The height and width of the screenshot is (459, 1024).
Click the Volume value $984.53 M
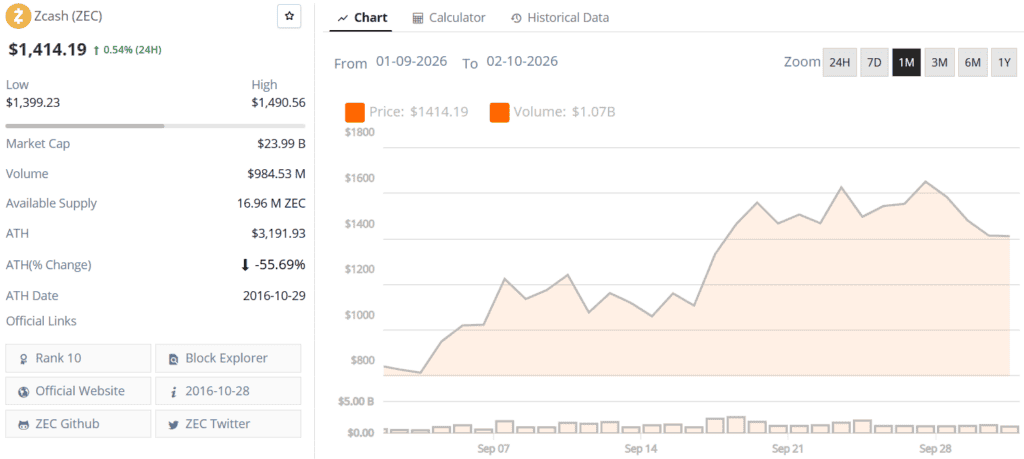pyautogui.click(x=276, y=174)
